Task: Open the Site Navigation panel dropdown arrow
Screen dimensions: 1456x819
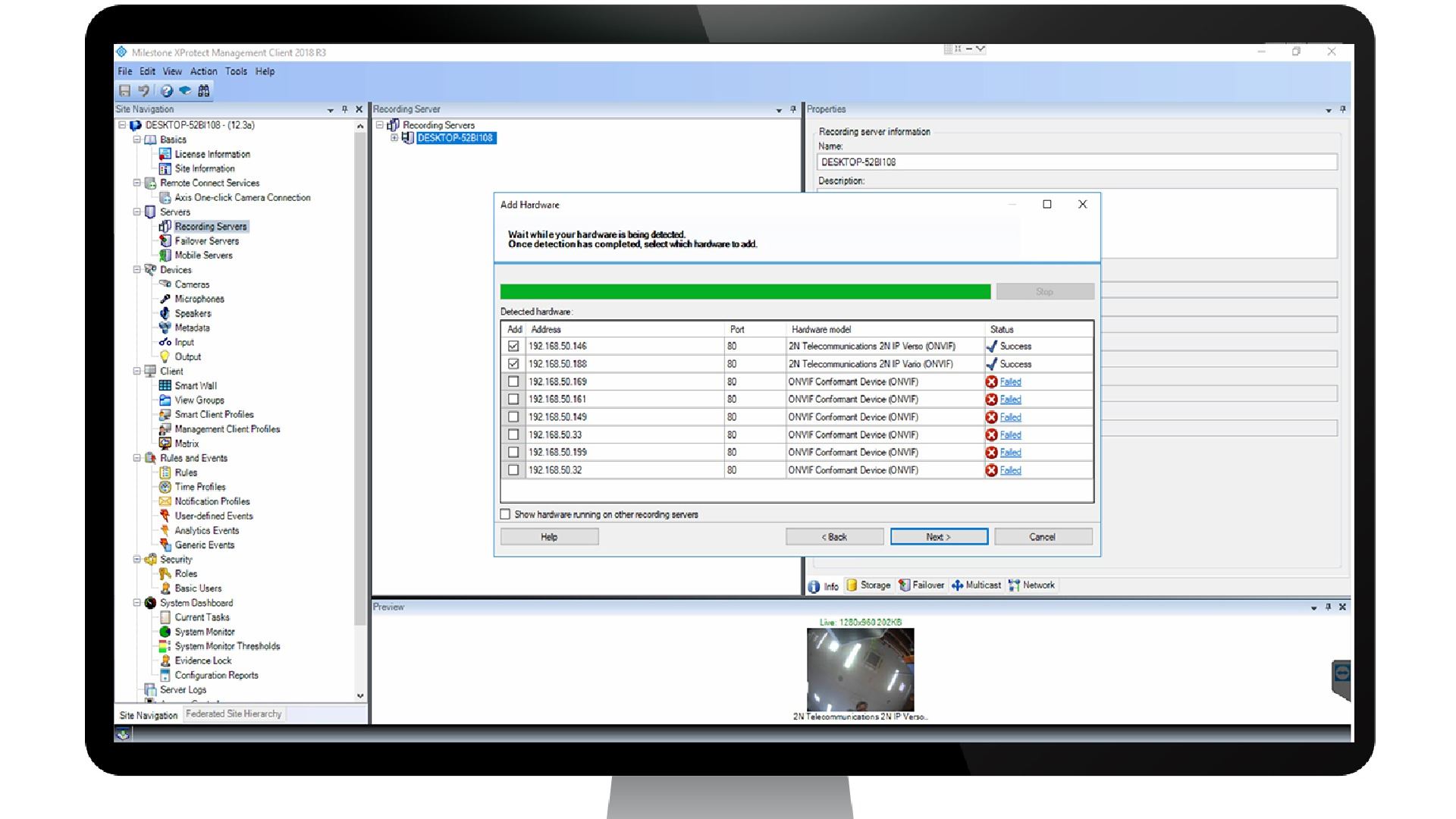Action: click(331, 110)
